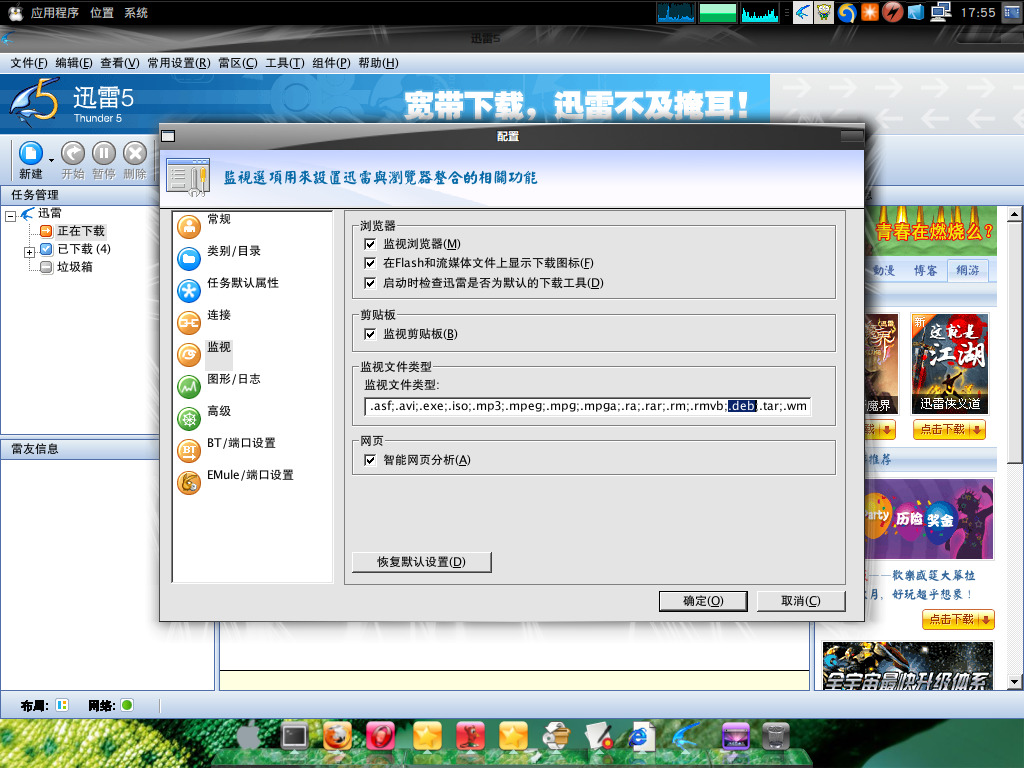The width and height of the screenshot is (1024, 768).
Task: Click the 确定(O) button
Action: tap(703, 601)
